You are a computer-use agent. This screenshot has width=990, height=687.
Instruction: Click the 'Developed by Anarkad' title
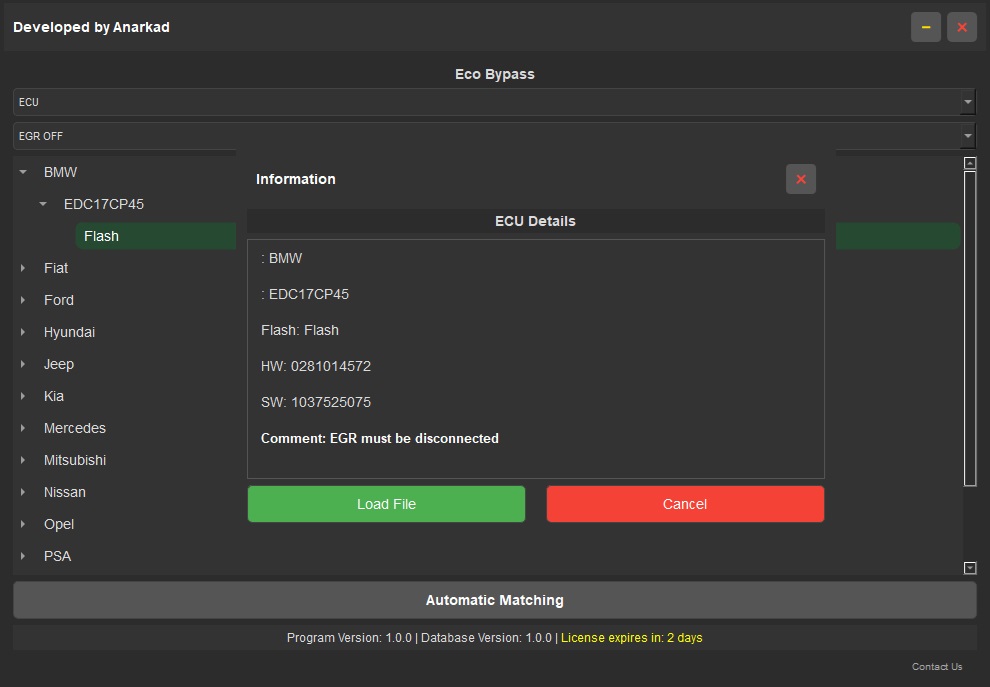pyautogui.click(x=91, y=27)
